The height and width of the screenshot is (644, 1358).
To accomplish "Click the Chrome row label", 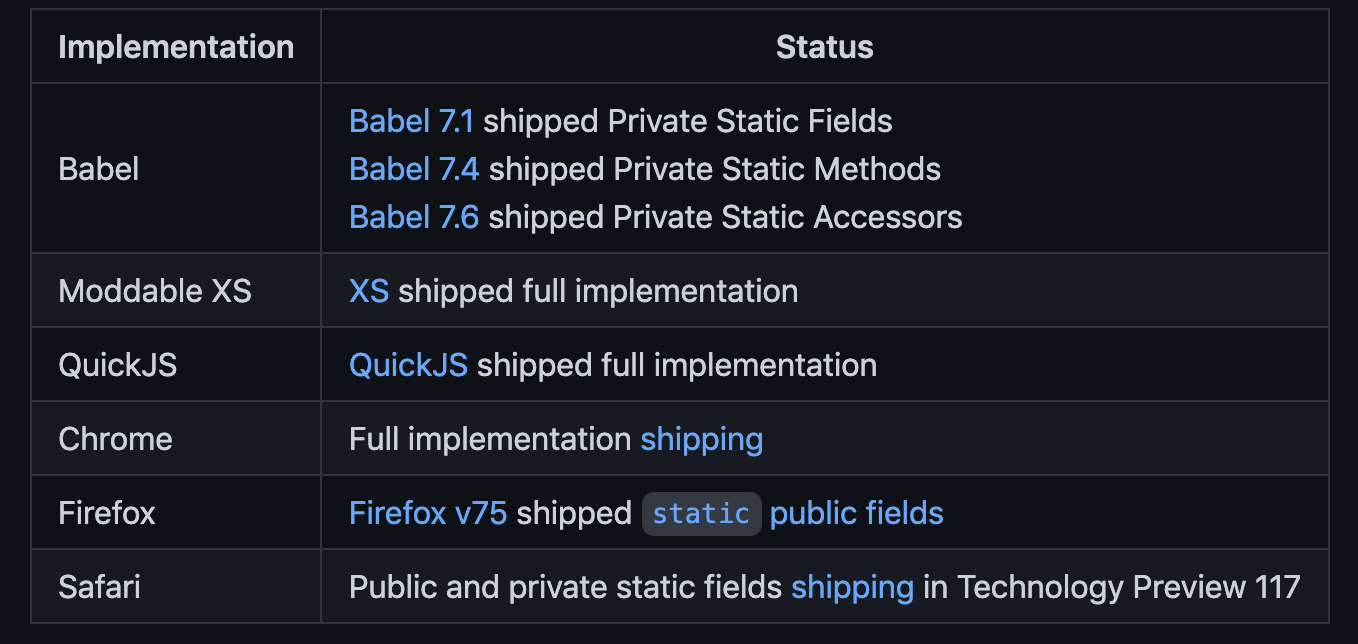I will point(115,439).
